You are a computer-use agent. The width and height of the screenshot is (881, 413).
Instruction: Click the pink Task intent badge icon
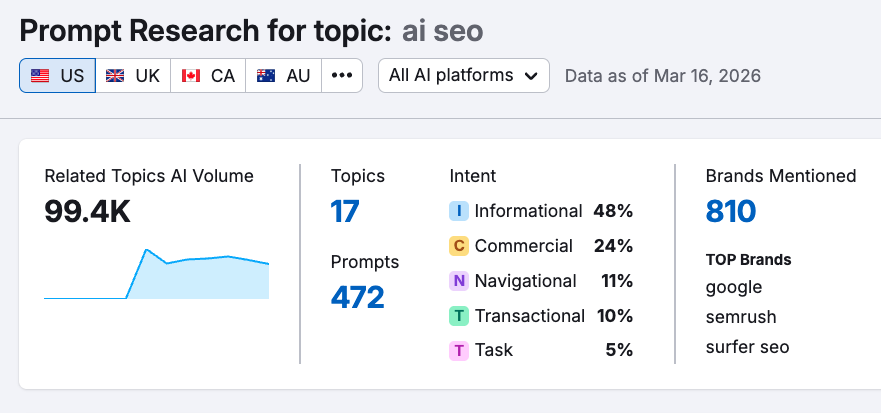(459, 351)
